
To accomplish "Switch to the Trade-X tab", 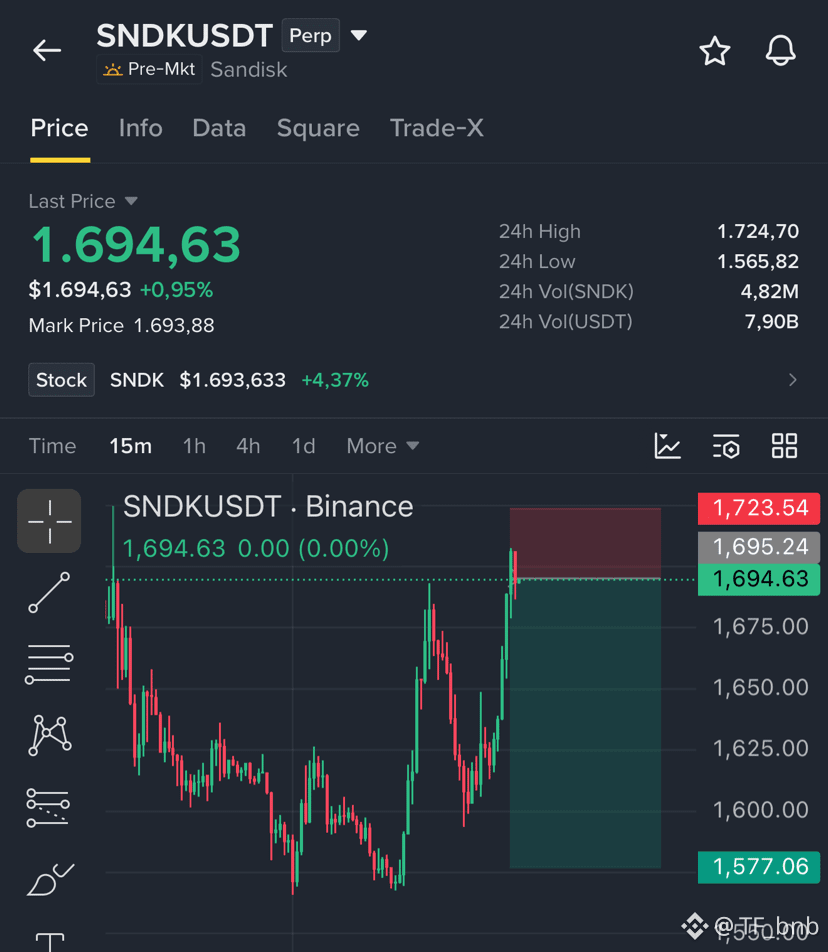I will [436, 128].
